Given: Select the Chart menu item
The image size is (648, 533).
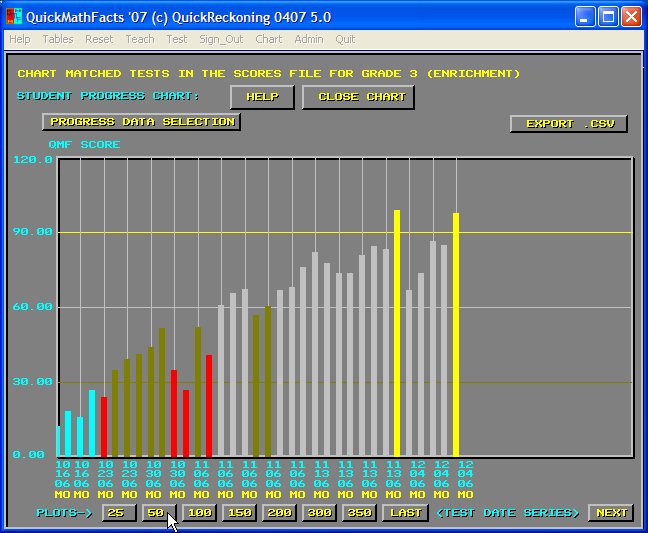Looking at the screenshot, I should tap(268, 39).
